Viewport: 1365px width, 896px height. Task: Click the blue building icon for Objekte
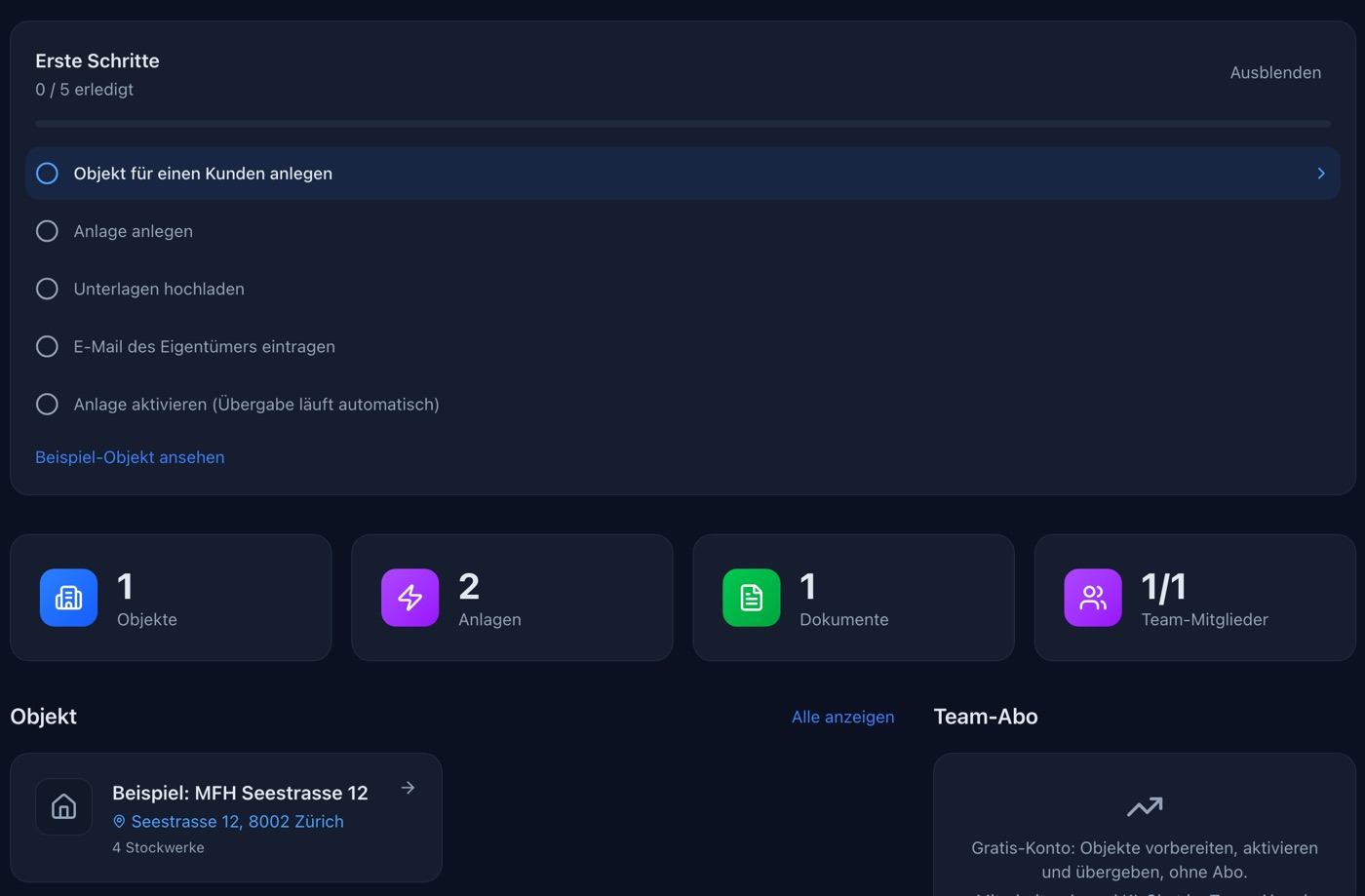(x=68, y=598)
